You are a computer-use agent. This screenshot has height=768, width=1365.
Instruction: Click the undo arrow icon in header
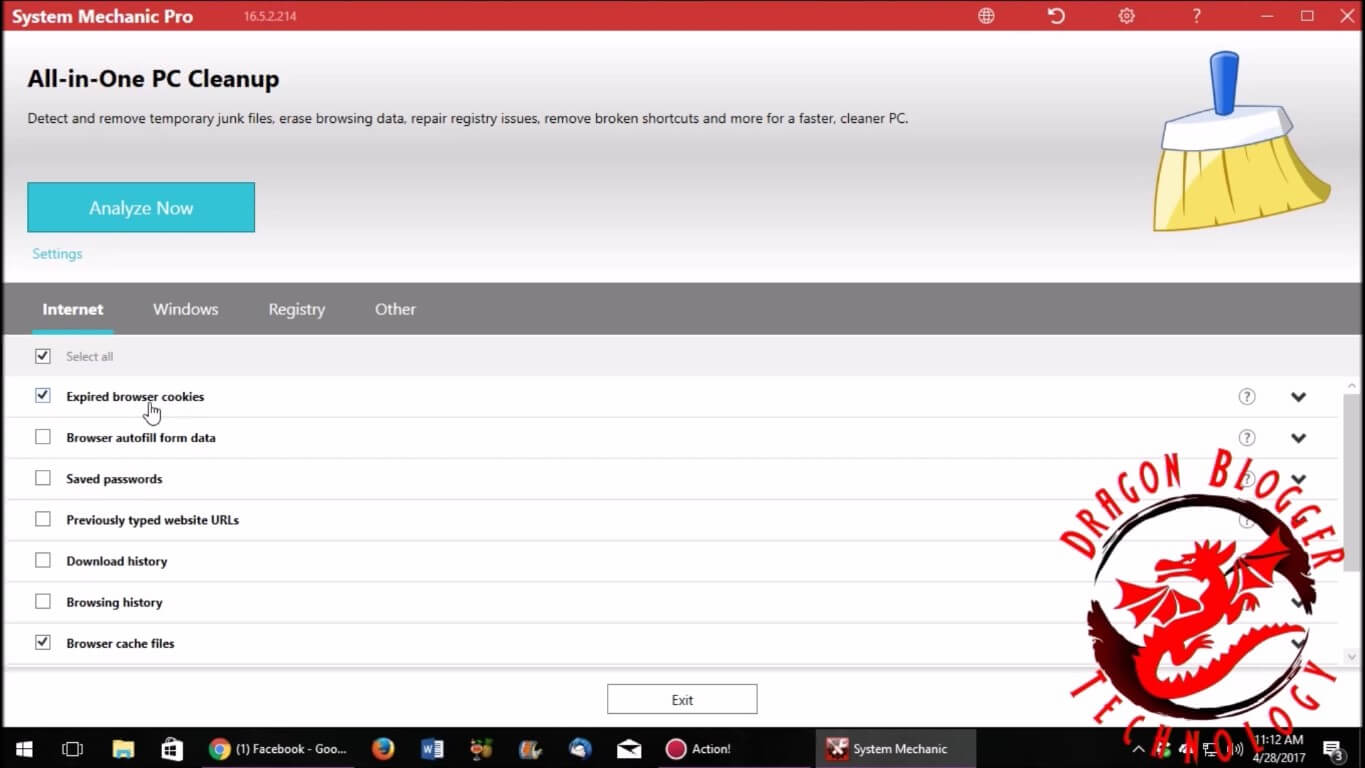(x=1056, y=16)
